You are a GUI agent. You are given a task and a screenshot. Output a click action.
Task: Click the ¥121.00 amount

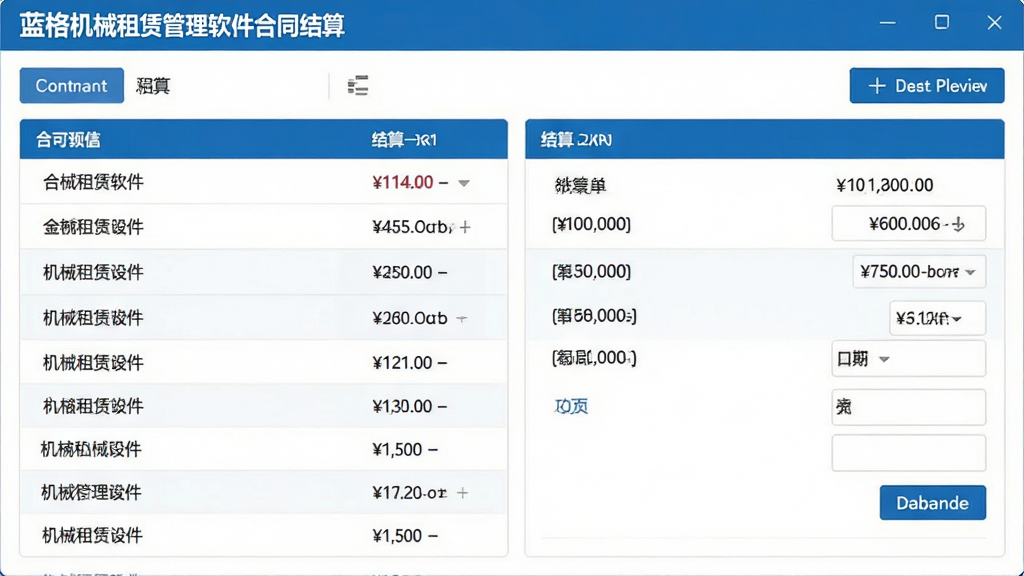pyautogui.click(x=402, y=362)
